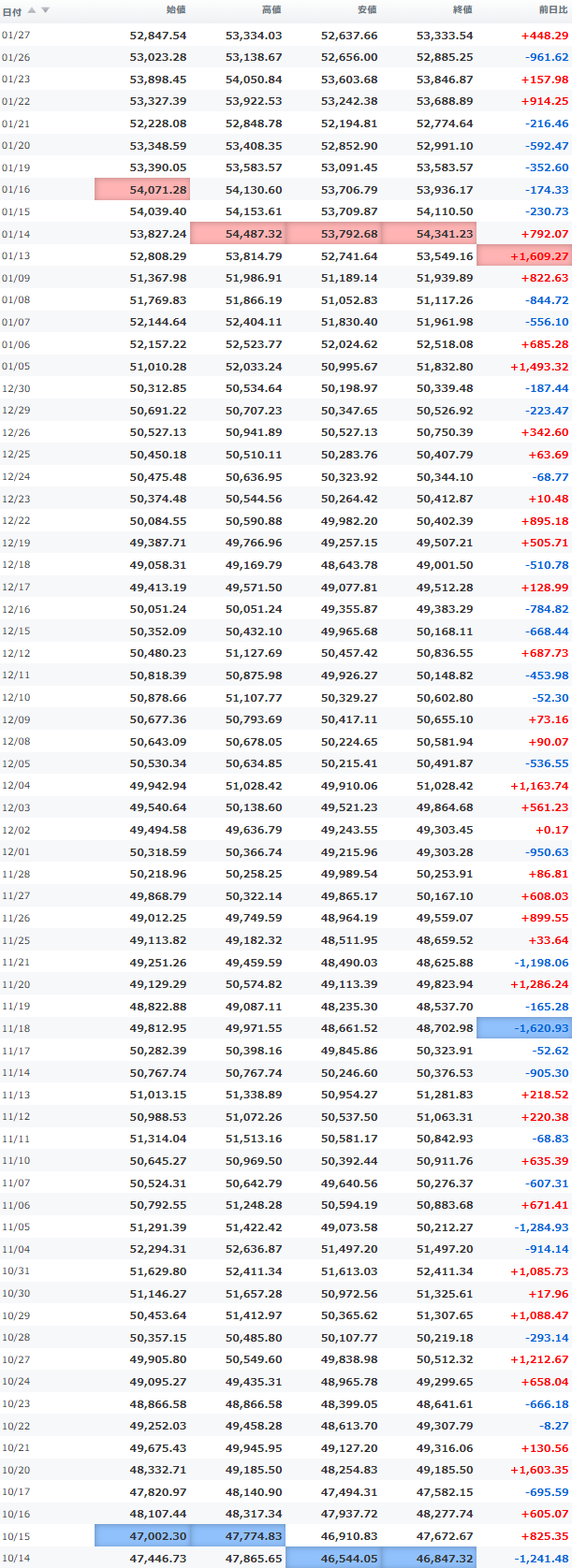Image resolution: width=572 pixels, height=1568 pixels.
Task: Select highlighted low value 46,544.05
Action: tap(333, 1558)
